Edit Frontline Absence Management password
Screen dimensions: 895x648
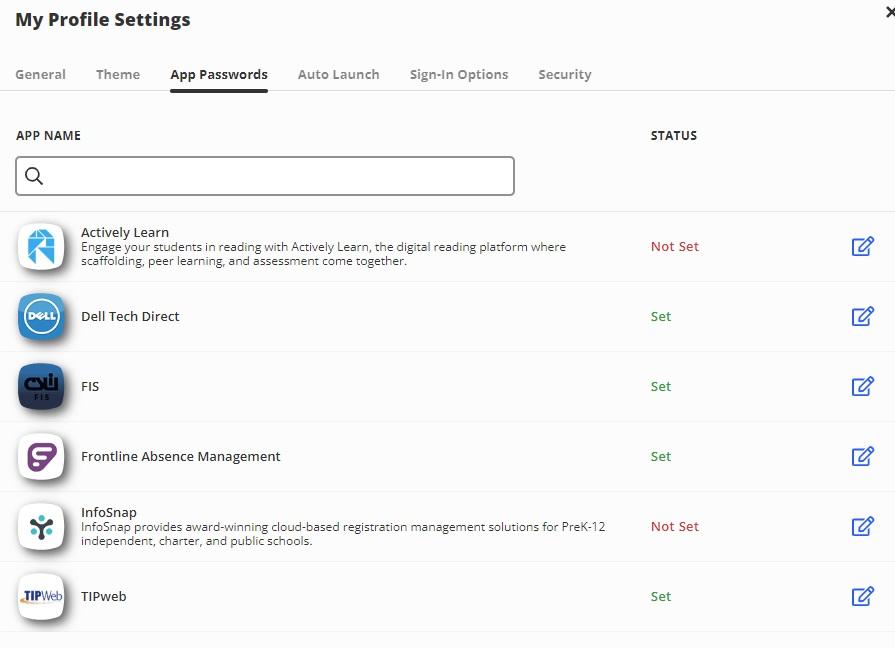pos(862,456)
